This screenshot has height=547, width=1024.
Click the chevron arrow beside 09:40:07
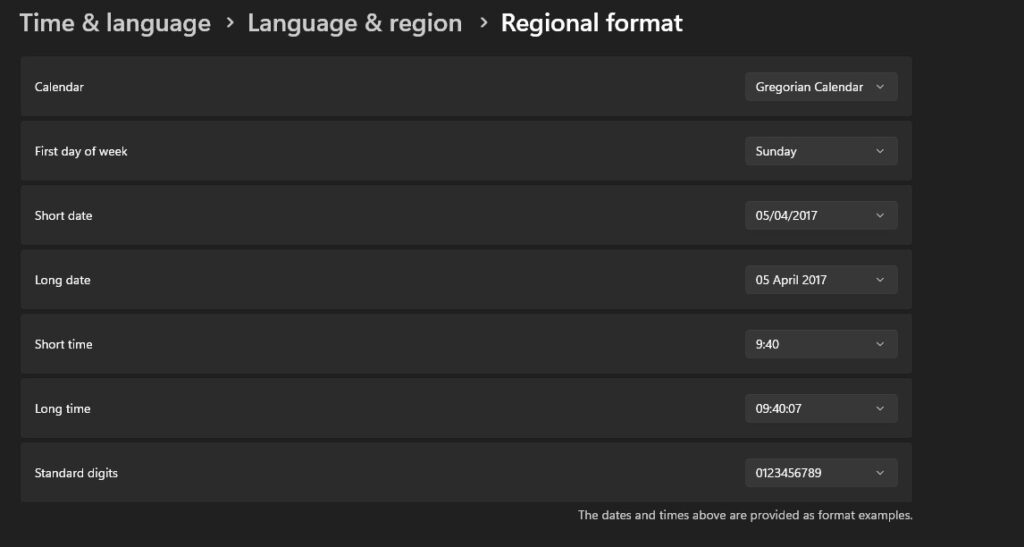click(880, 408)
